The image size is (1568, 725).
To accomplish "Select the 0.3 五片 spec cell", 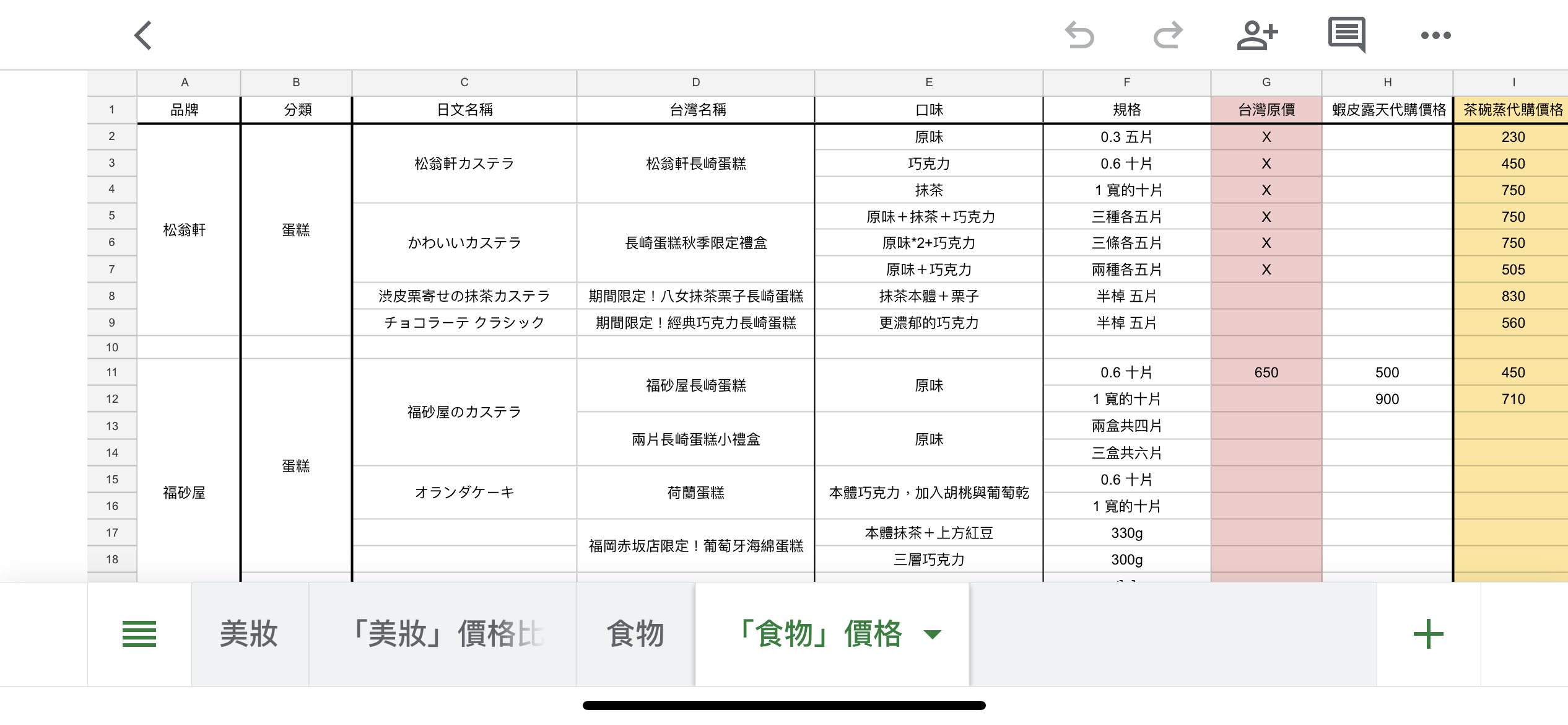I will click(x=1127, y=137).
